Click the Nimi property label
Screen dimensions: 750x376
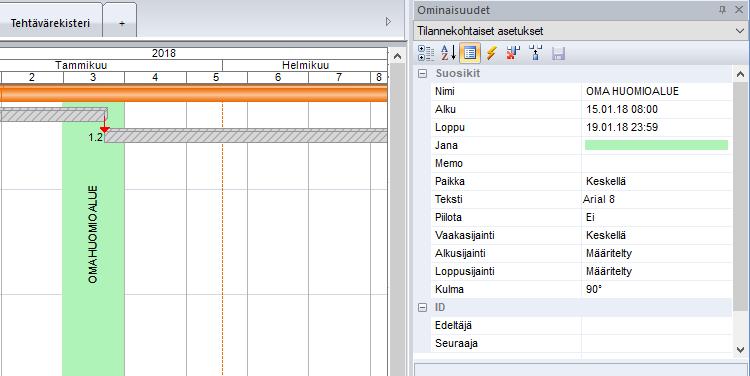coord(445,91)
